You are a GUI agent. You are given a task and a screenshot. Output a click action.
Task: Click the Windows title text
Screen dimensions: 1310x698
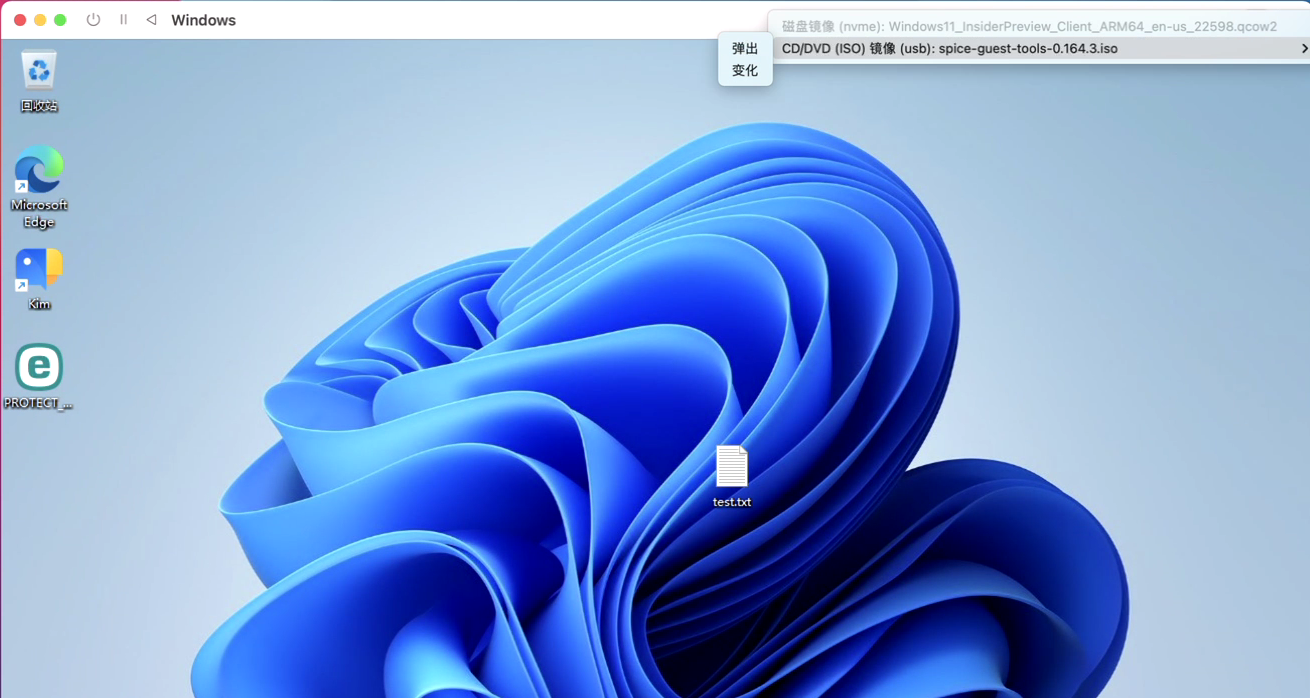203,20
